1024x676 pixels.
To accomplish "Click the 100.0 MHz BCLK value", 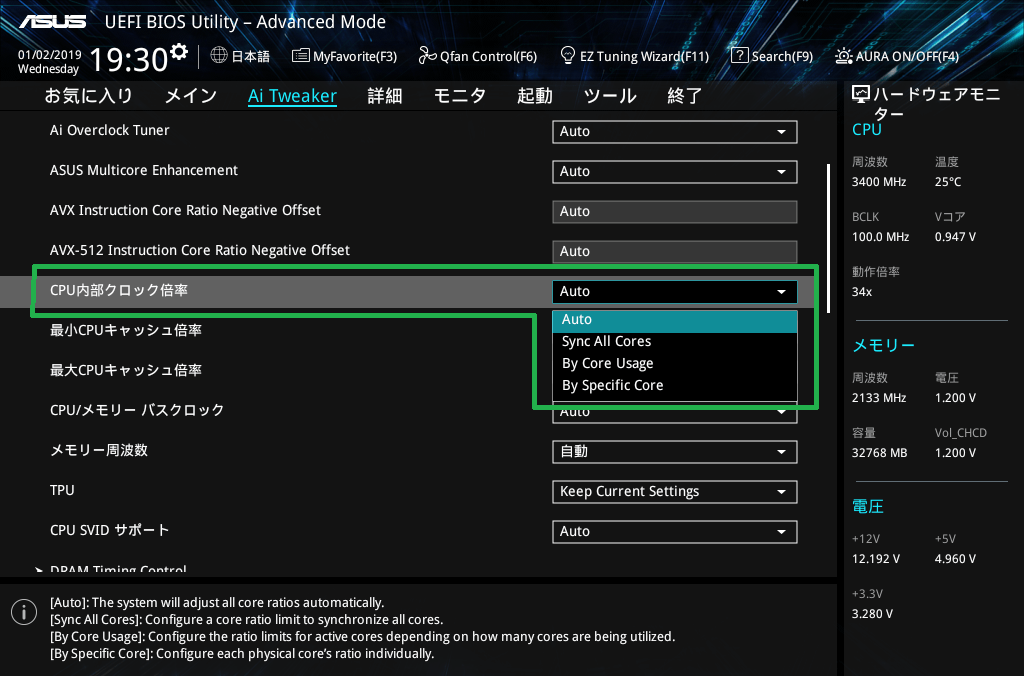I will click(880, 236).
